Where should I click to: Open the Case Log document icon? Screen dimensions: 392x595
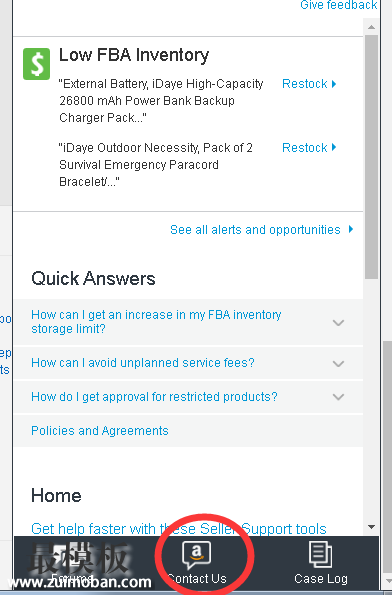321,555
